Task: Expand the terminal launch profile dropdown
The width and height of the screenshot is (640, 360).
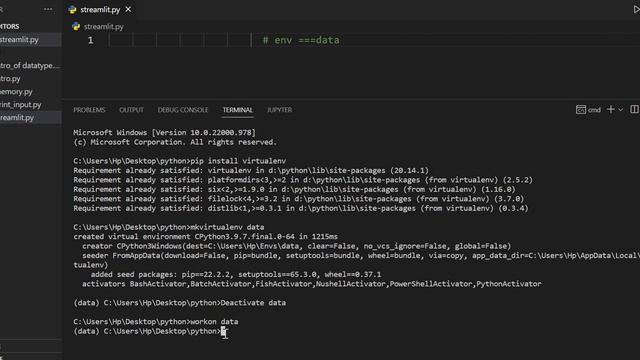Action: click(620, 109)
